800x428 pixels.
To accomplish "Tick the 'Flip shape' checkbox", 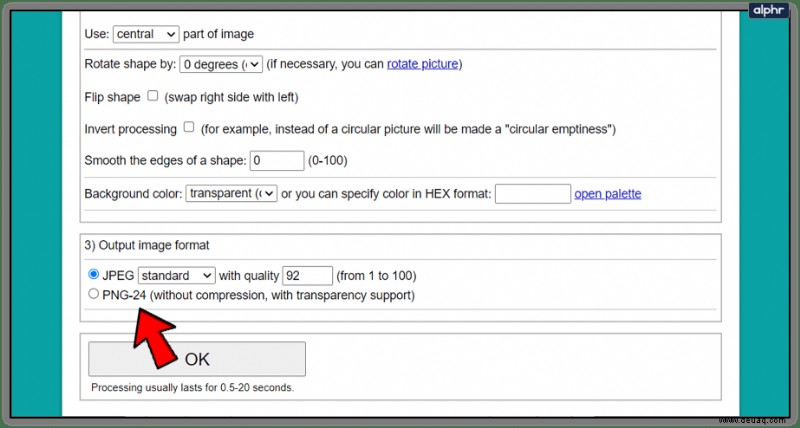I will pyautogui.click(x=153, y=95).
